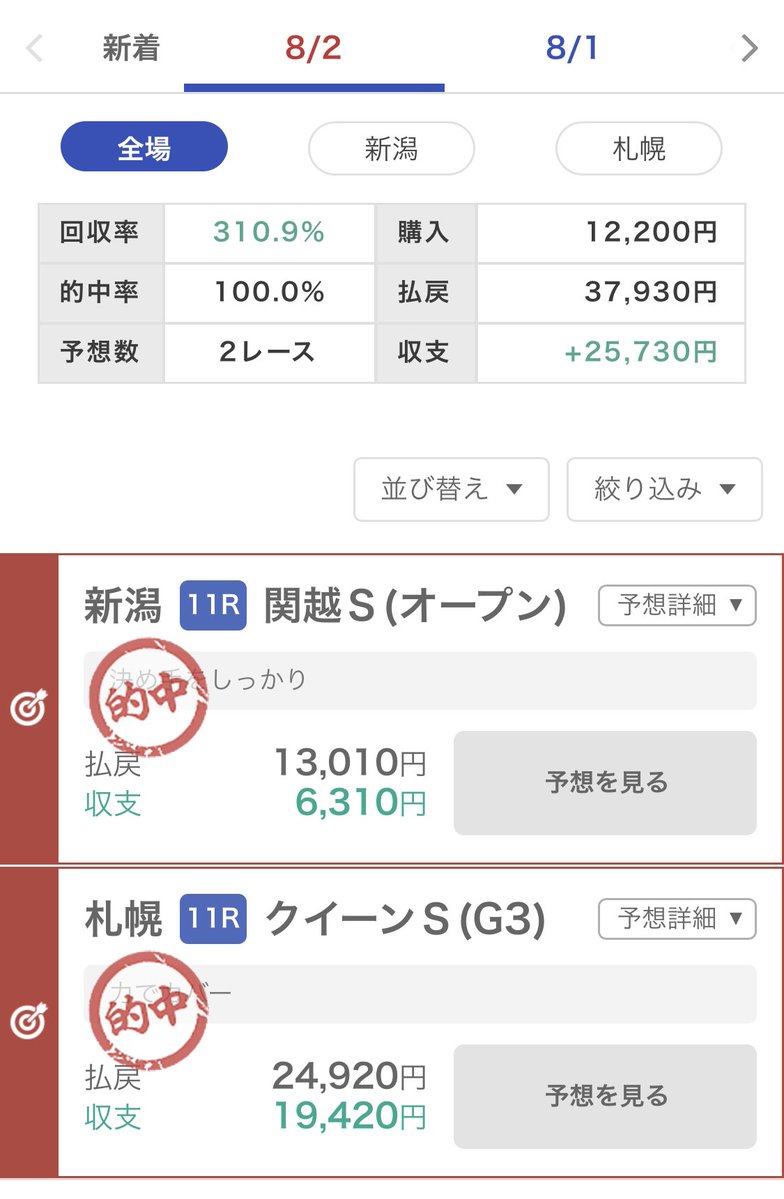Viewport: 784px width, 1199px height.
Task: Tap the 11R badge for 札幌 クイーンS
Action: coord(213,919)
